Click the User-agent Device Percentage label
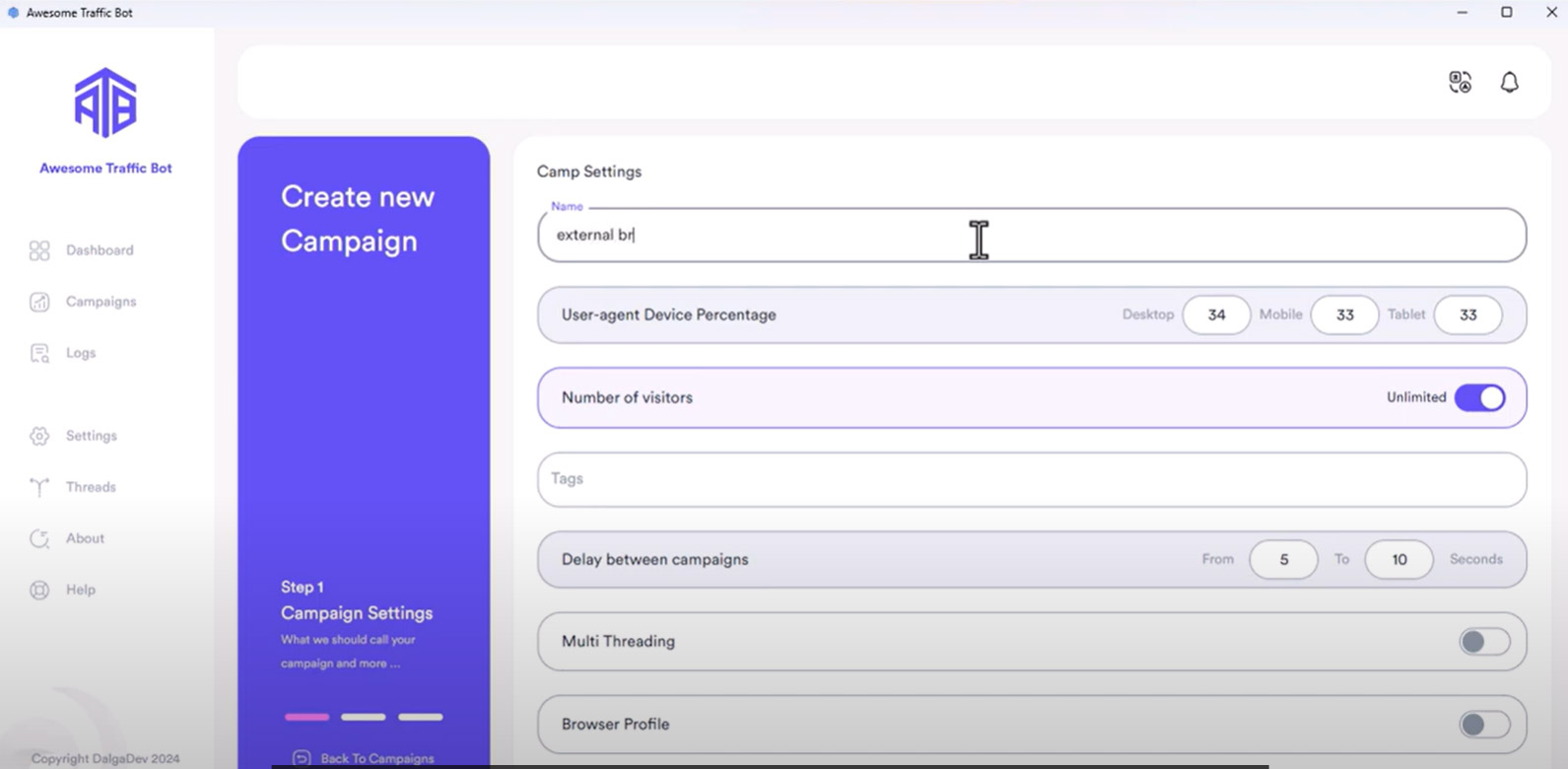Image resolution: width=1568 pixels, height=769 pixels. [668, 315]
